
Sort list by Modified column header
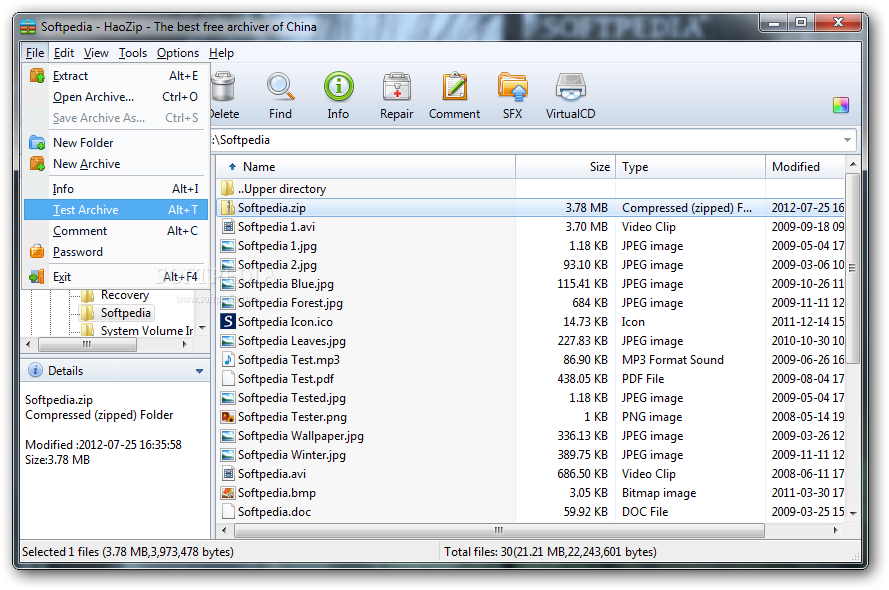(805, 167)
